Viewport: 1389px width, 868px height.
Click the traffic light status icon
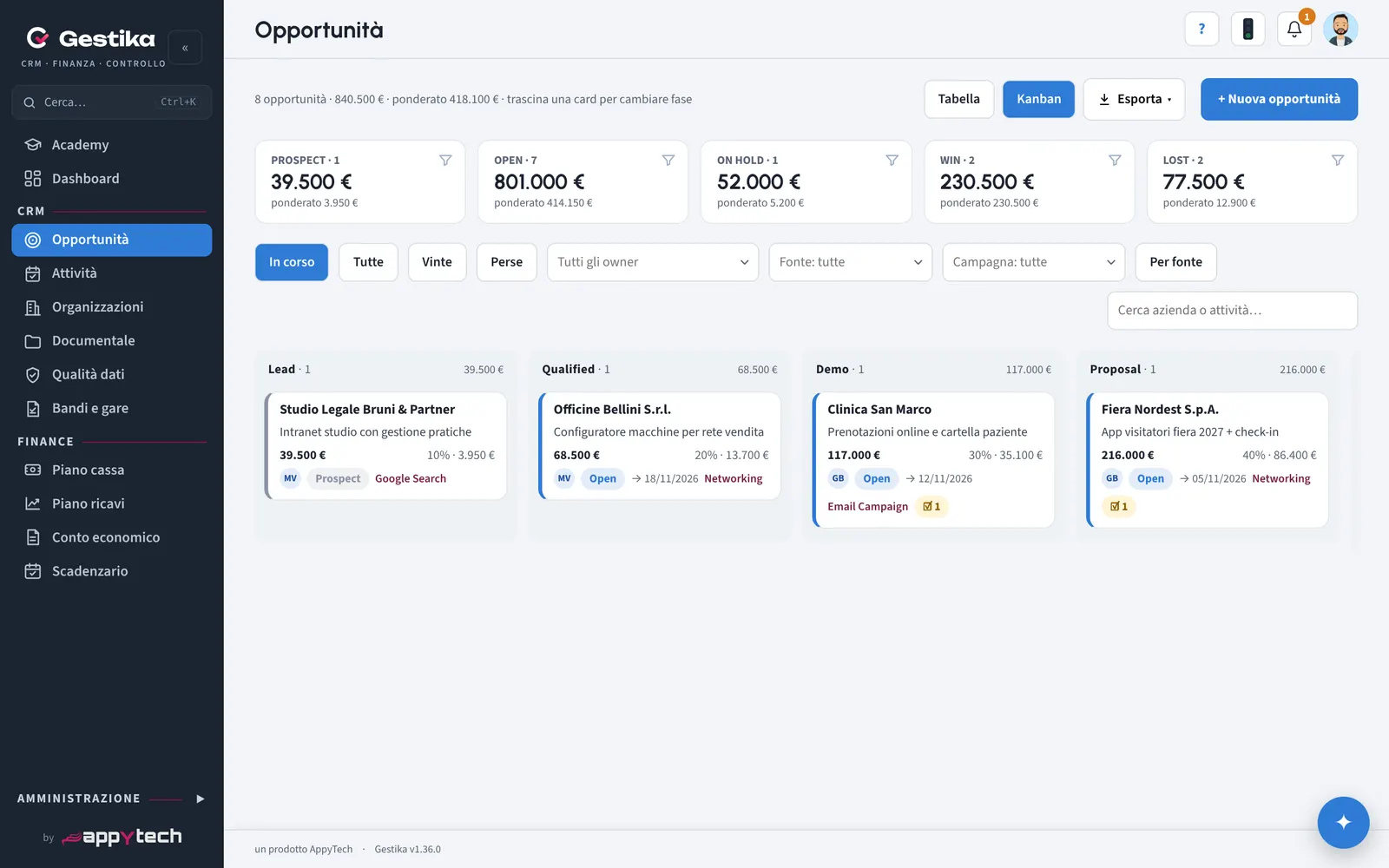1247,29
